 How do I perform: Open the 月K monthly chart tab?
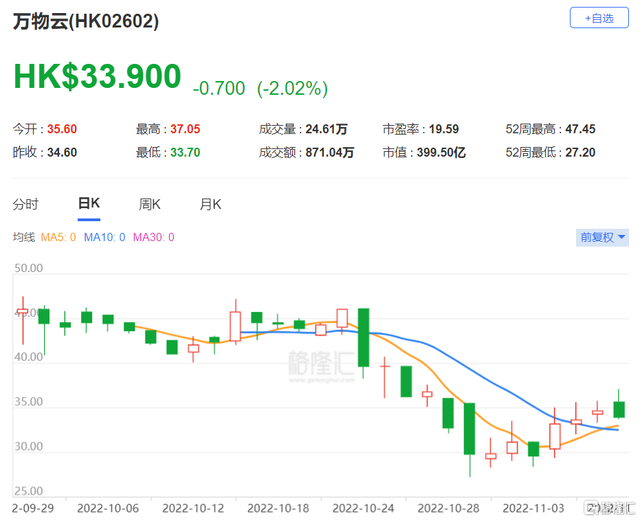(210, 204)
